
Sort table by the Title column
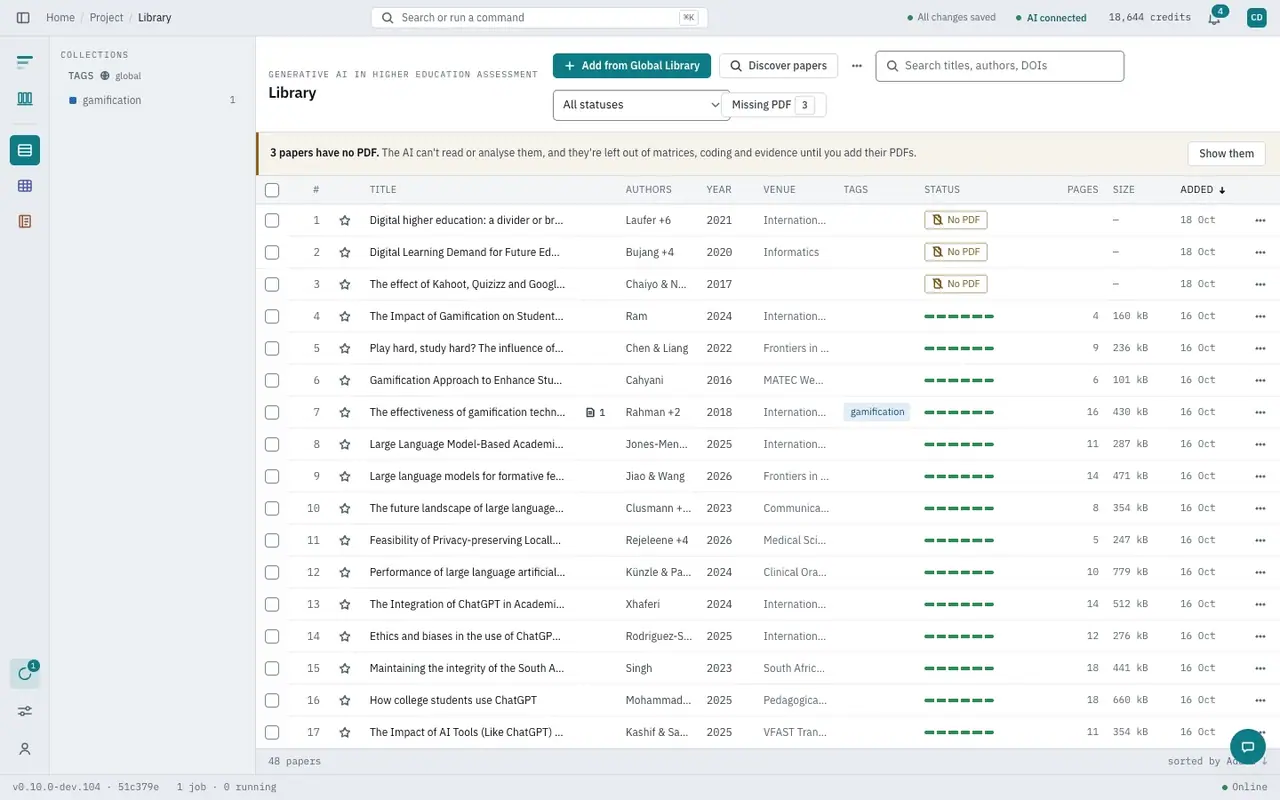pos(383,189)
